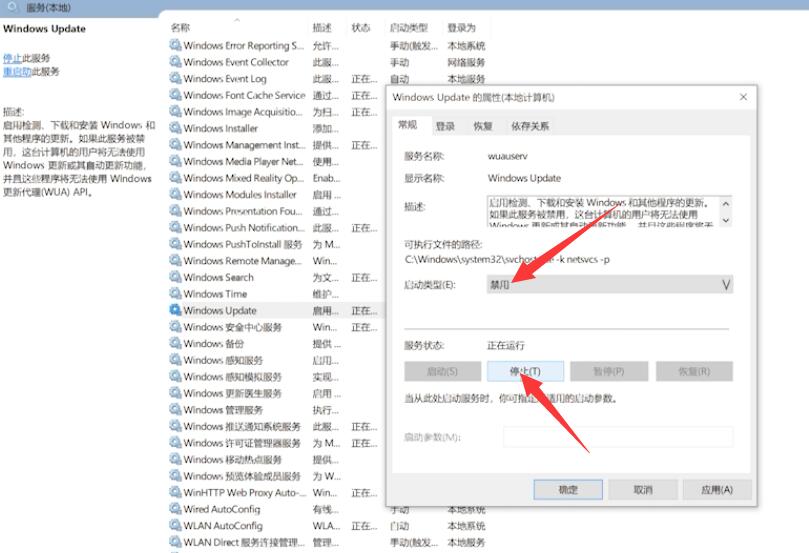Click the greyed 暂停(P) button
Screen dimensions: 809x553
[609, 371]
